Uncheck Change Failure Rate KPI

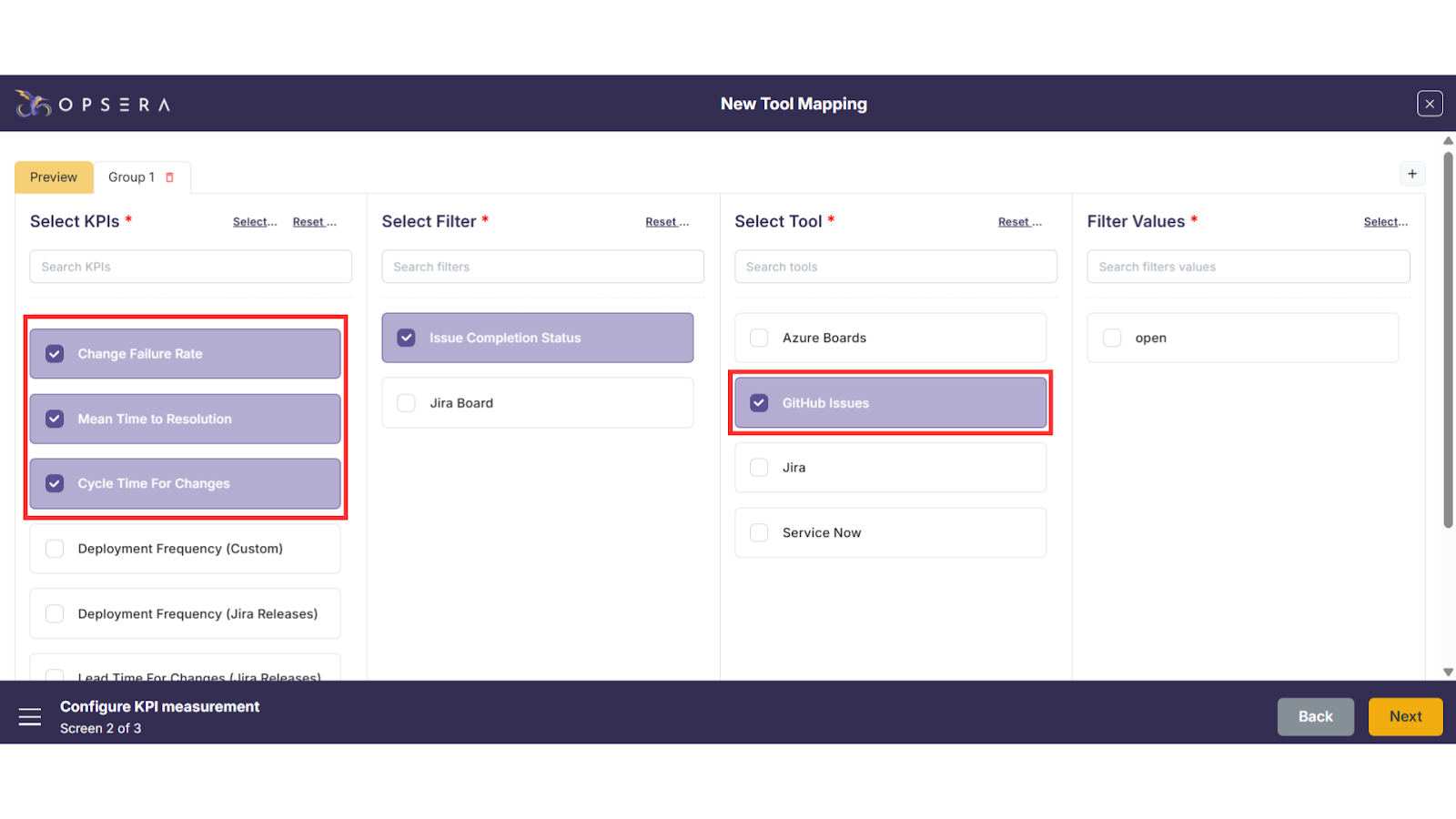(56, 354)
